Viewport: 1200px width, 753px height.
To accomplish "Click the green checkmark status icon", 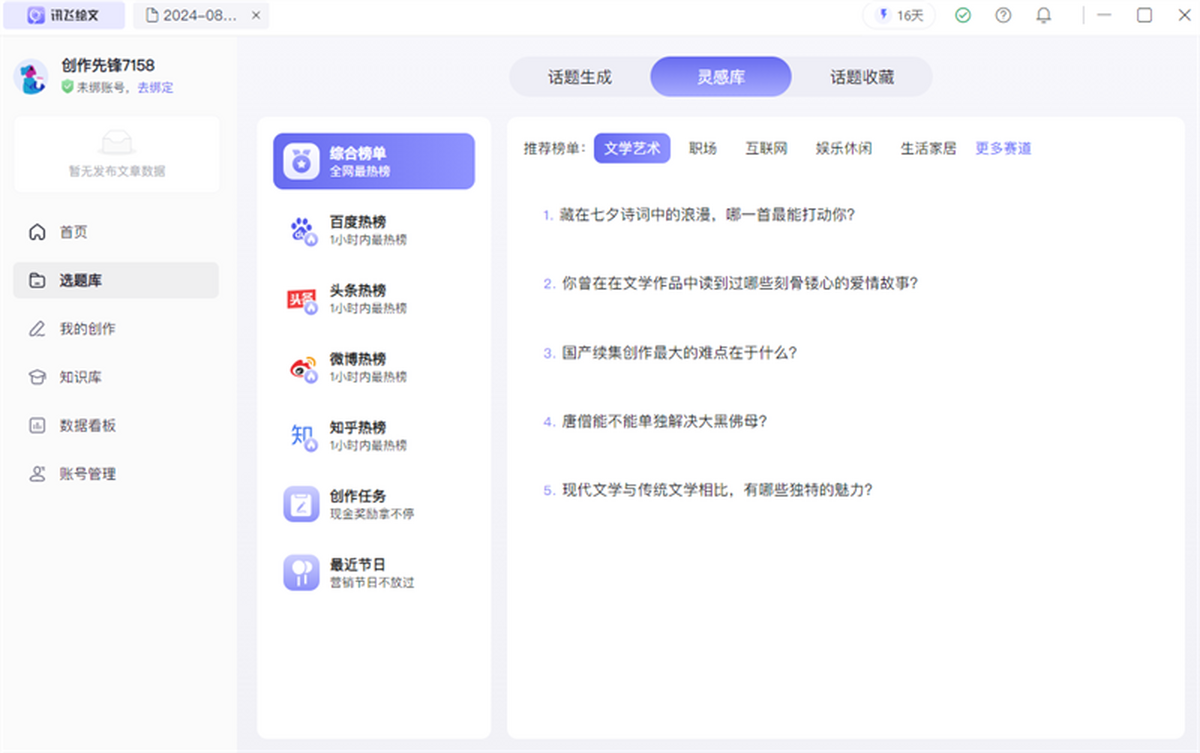I will point(963,16).
